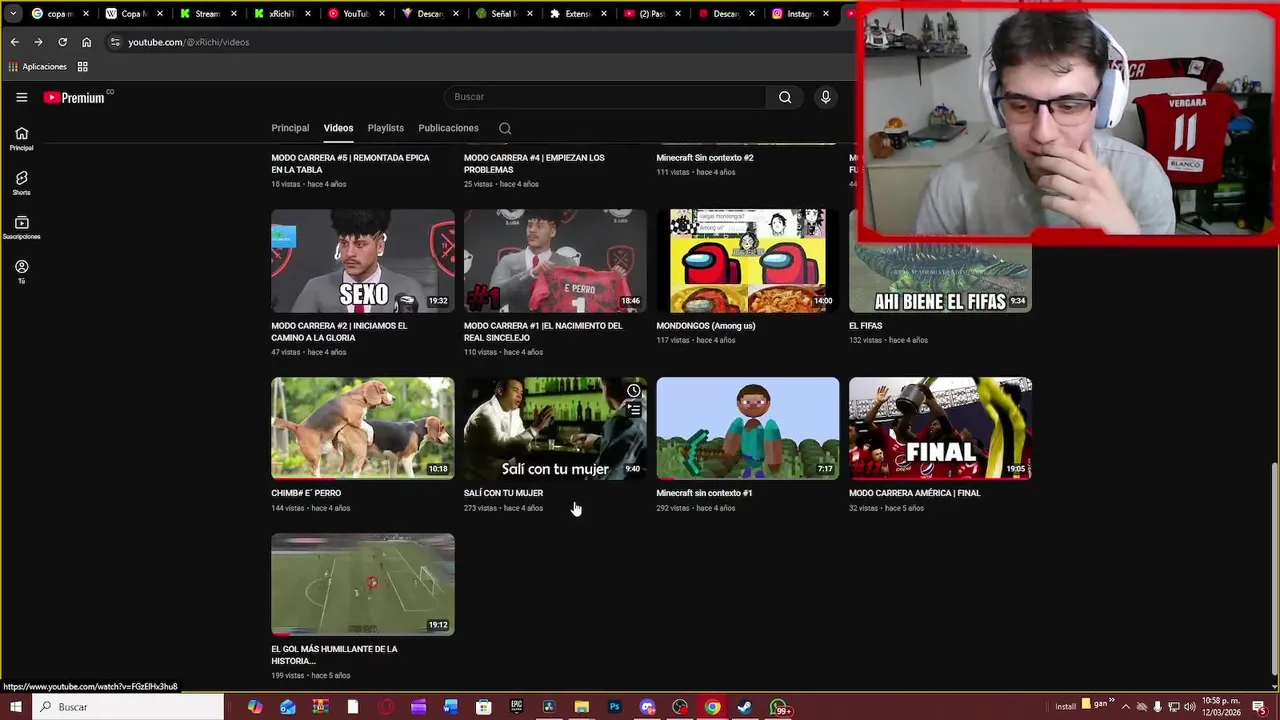
Task: Open WhatsApp with 99+ badge in taskbar
Action: [780, 707]
